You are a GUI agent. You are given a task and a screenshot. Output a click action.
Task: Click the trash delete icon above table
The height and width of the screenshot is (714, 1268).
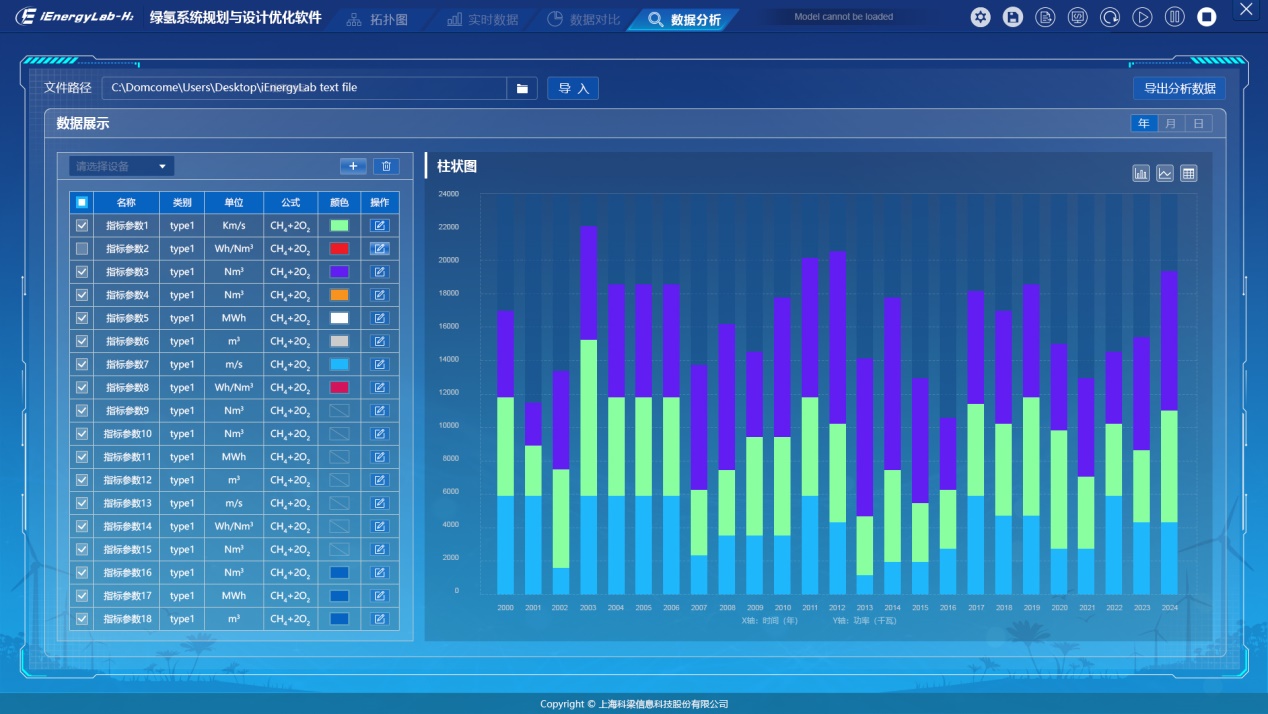click(x=387, y=166)
